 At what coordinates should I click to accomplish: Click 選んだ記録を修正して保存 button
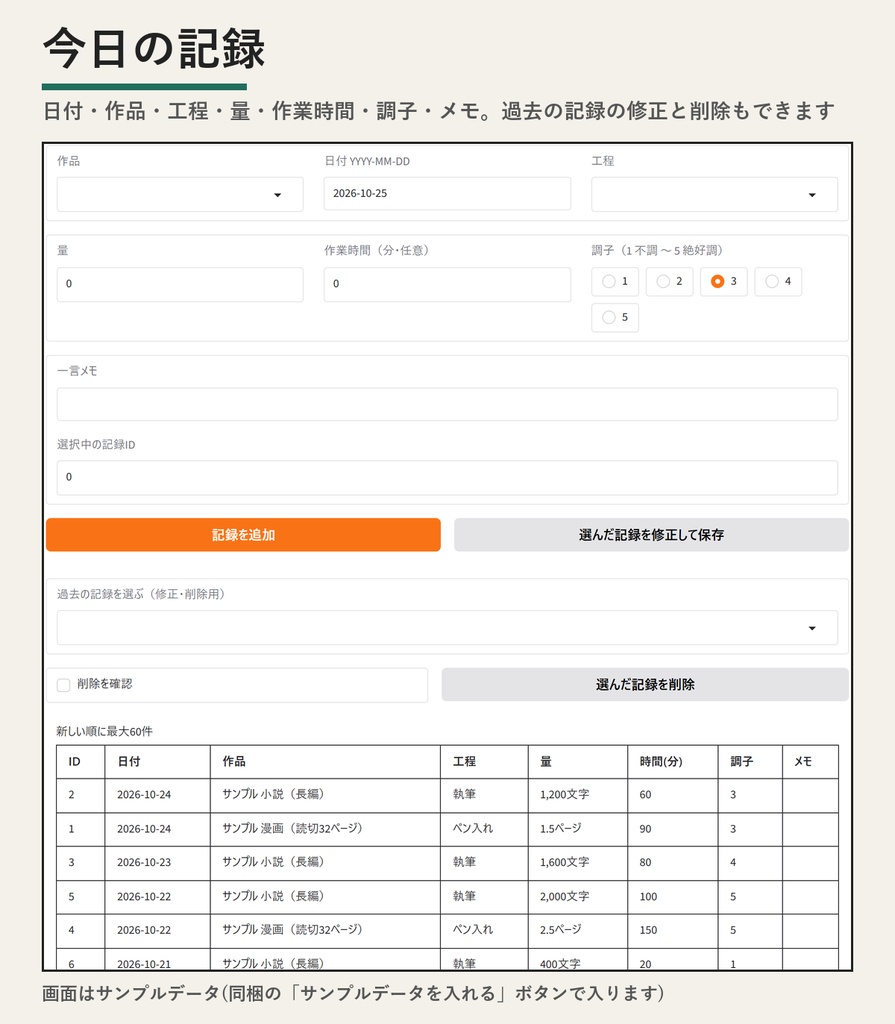point(651,535)
